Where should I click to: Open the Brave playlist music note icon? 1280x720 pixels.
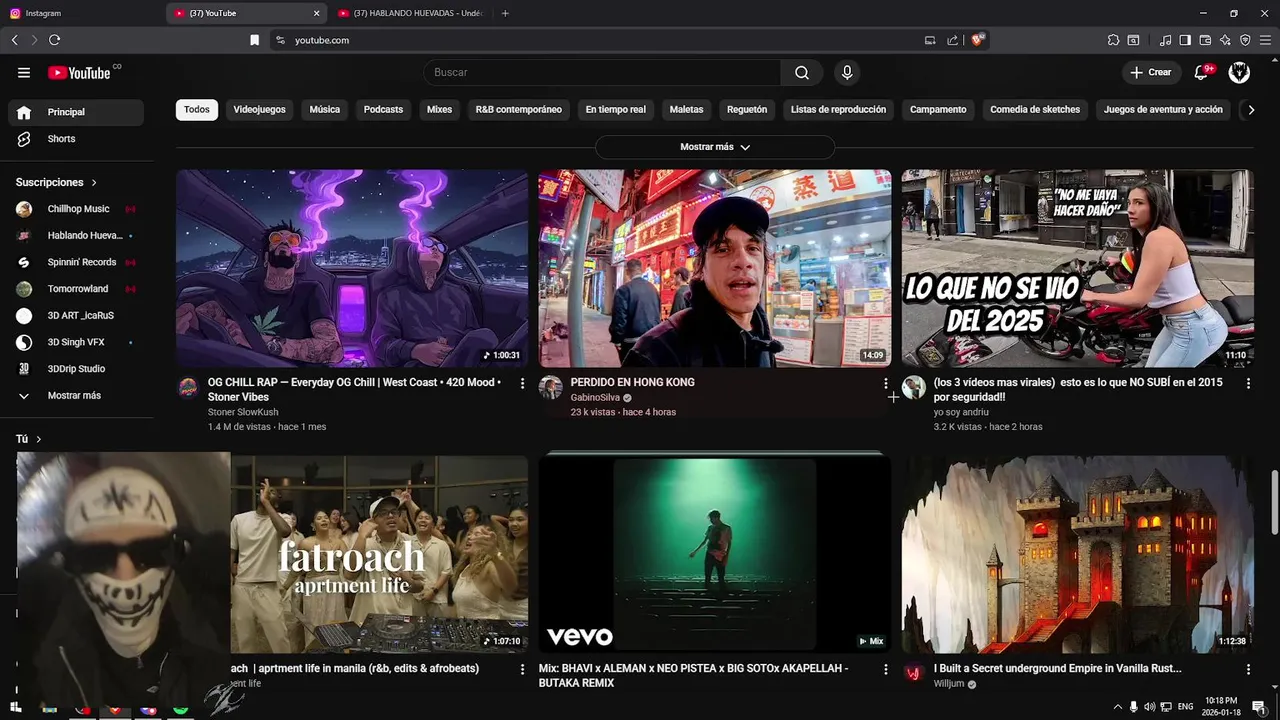point(1165,40)
